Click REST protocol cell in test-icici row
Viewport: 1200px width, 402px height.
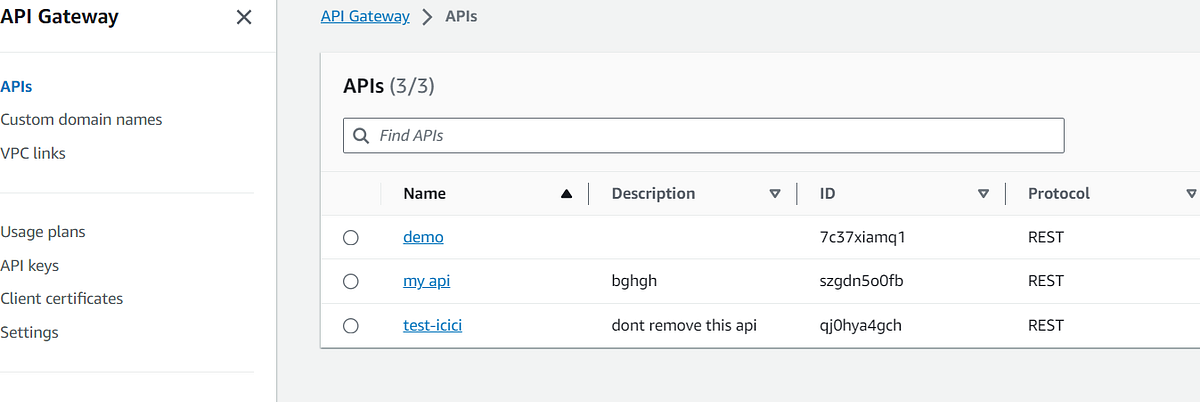(1046, 326)
